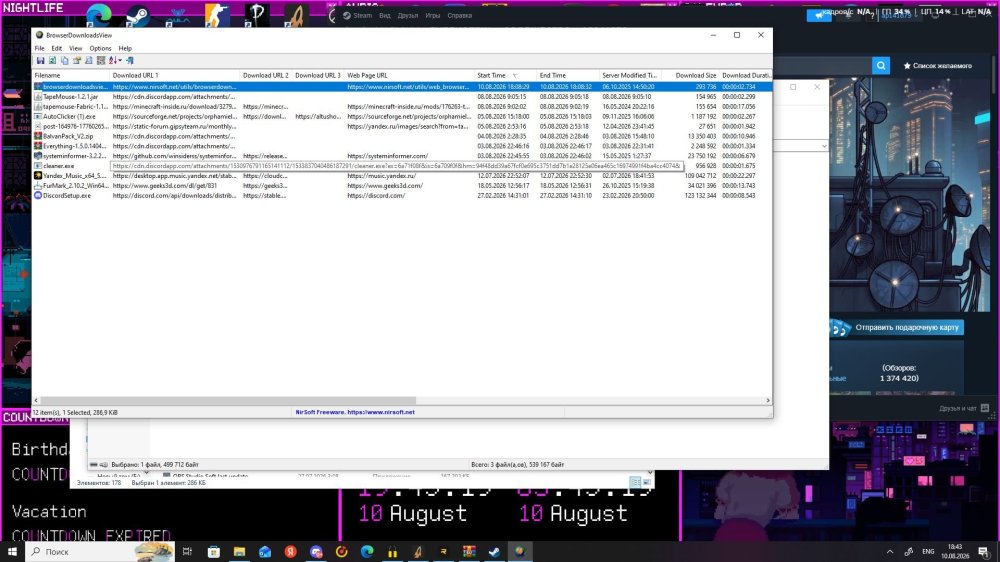Image resolution: width=1000 pixels, height=562 pixels.
Task: Sort by the Download URL 1 column header
Action: tap(175, 75)
